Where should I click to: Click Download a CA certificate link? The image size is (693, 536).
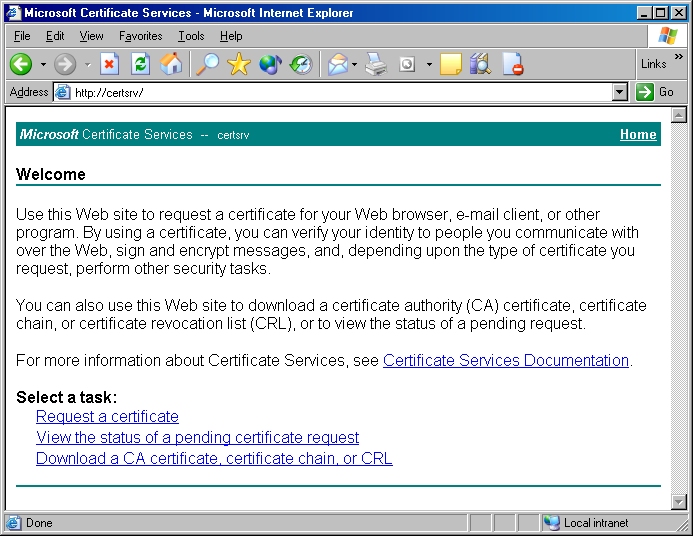214,458
